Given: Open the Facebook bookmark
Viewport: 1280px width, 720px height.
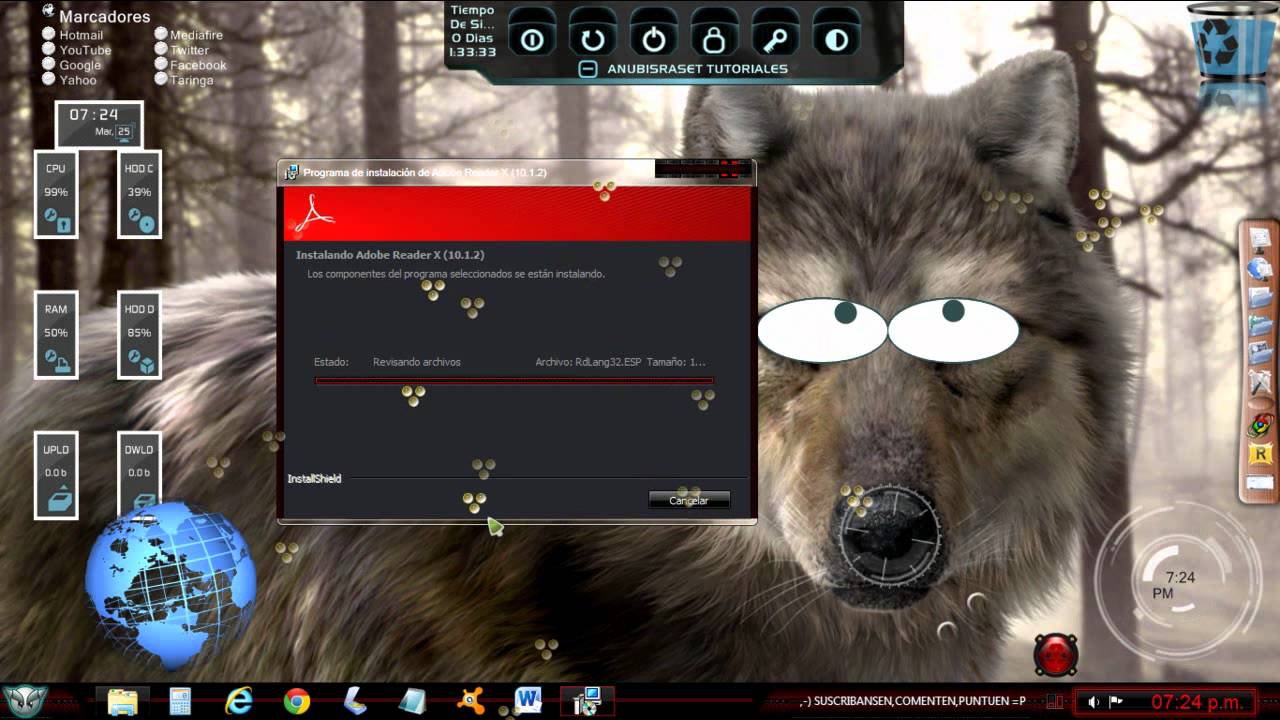Looking at the screenshot, I should 191,65.
